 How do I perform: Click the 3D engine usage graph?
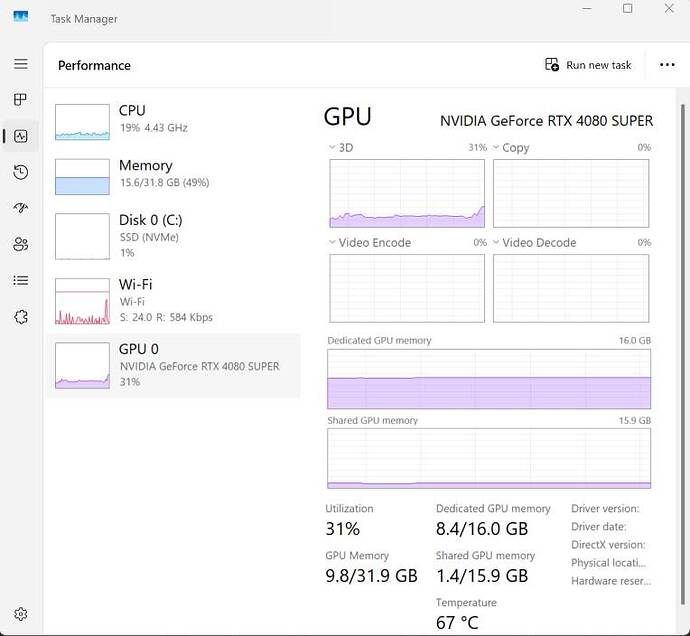coord(407,193)
